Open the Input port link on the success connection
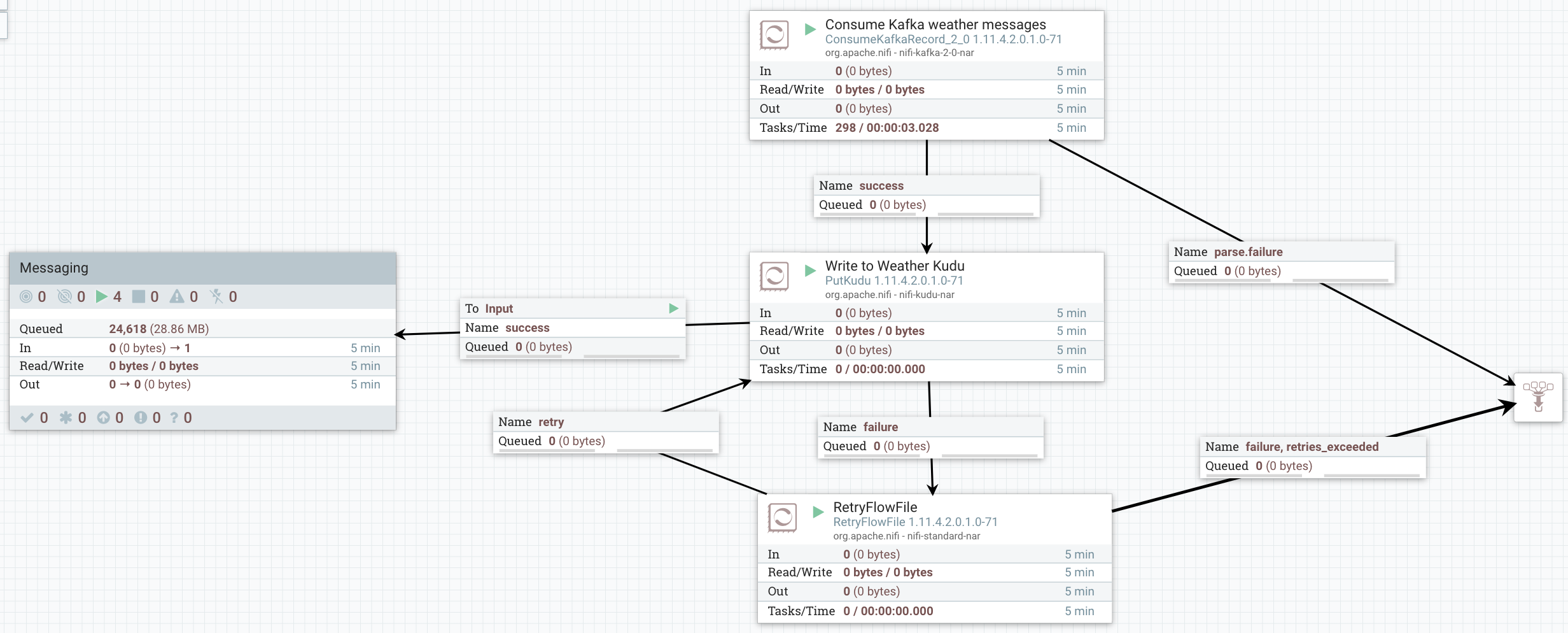This screenshot has width=1568, height=633. [499, 308]
